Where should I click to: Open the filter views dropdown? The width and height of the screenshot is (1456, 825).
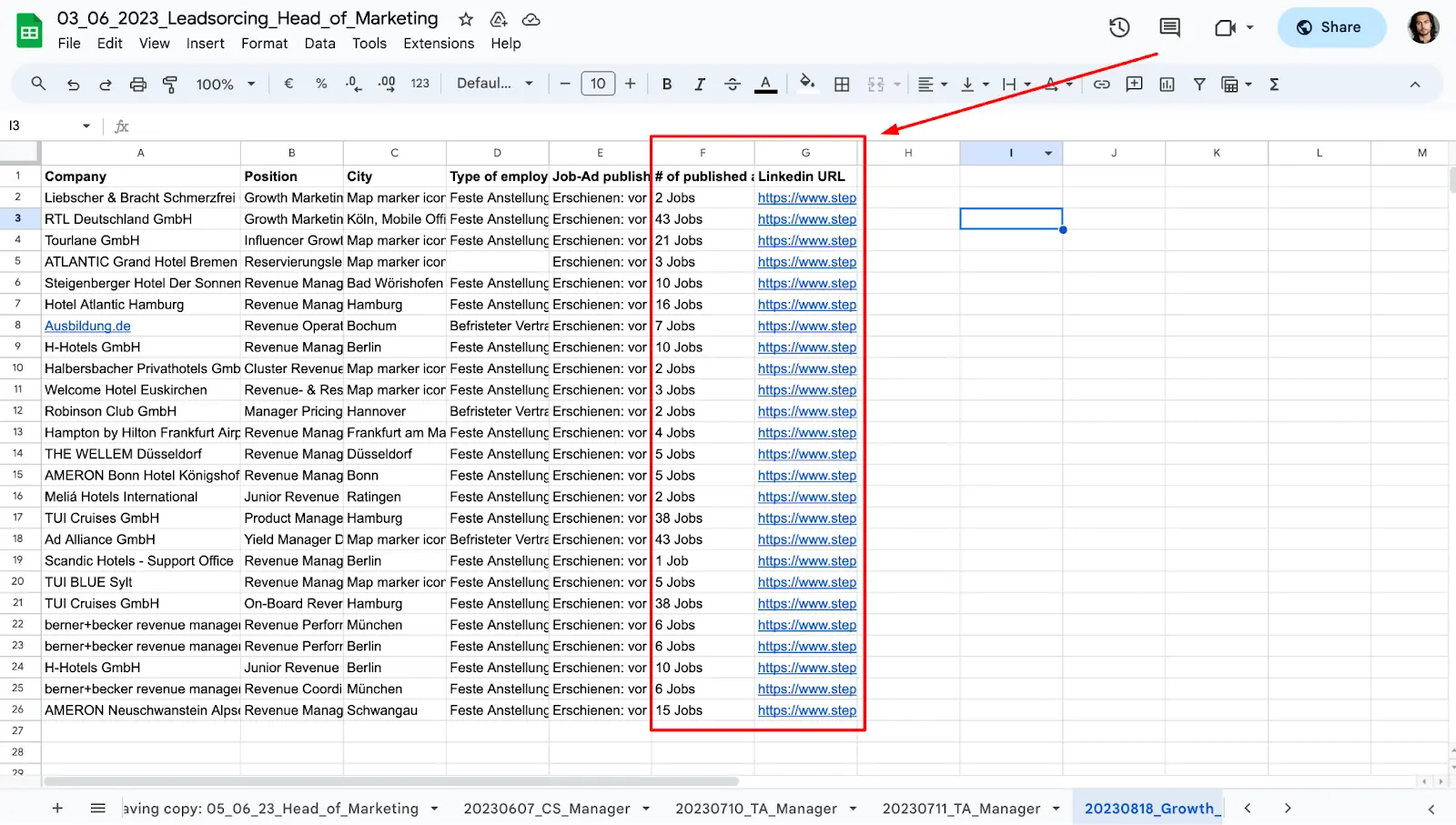coord(1237,84)
